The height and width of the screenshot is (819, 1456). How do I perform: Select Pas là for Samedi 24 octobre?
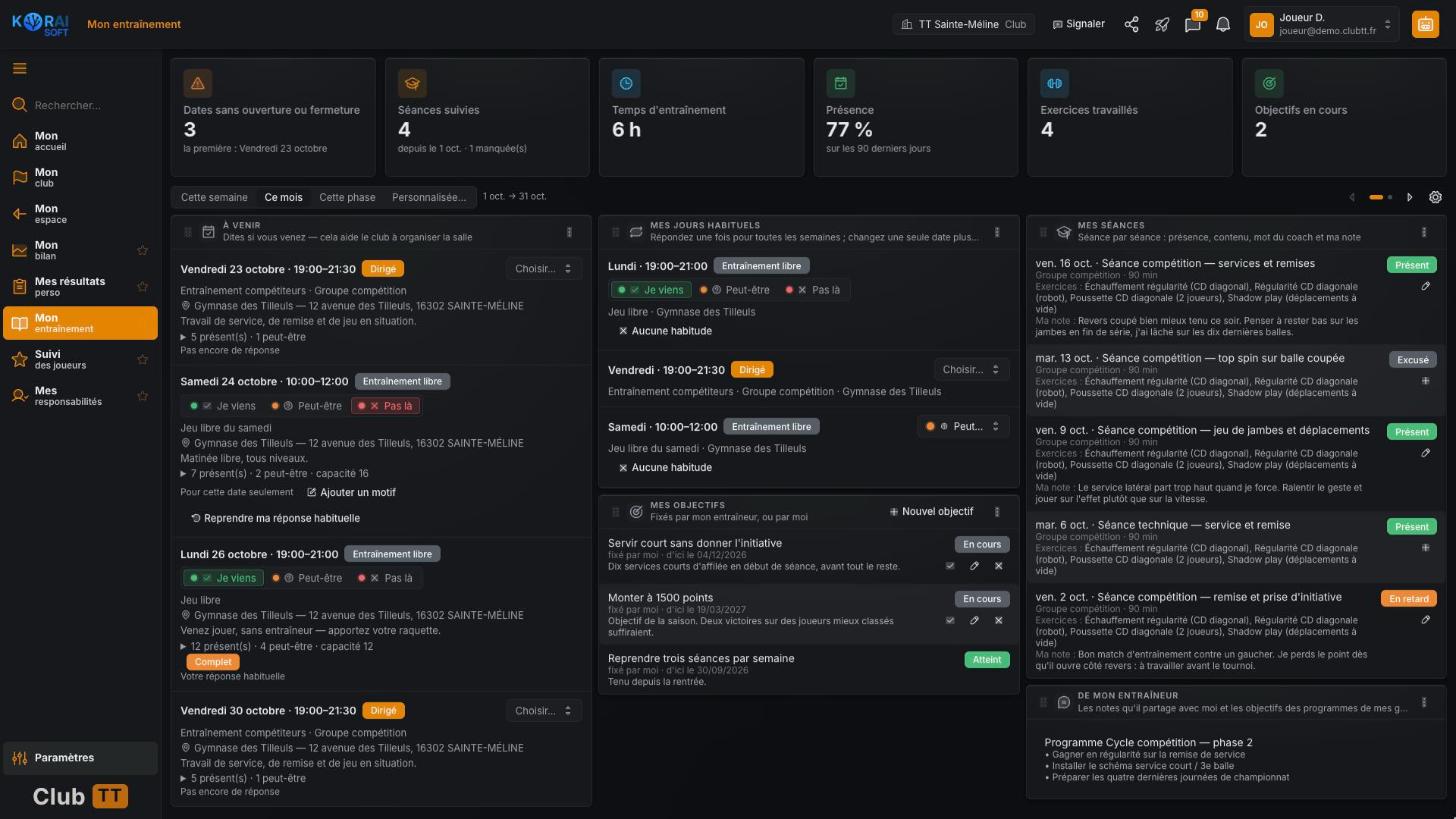click(385, 406)
